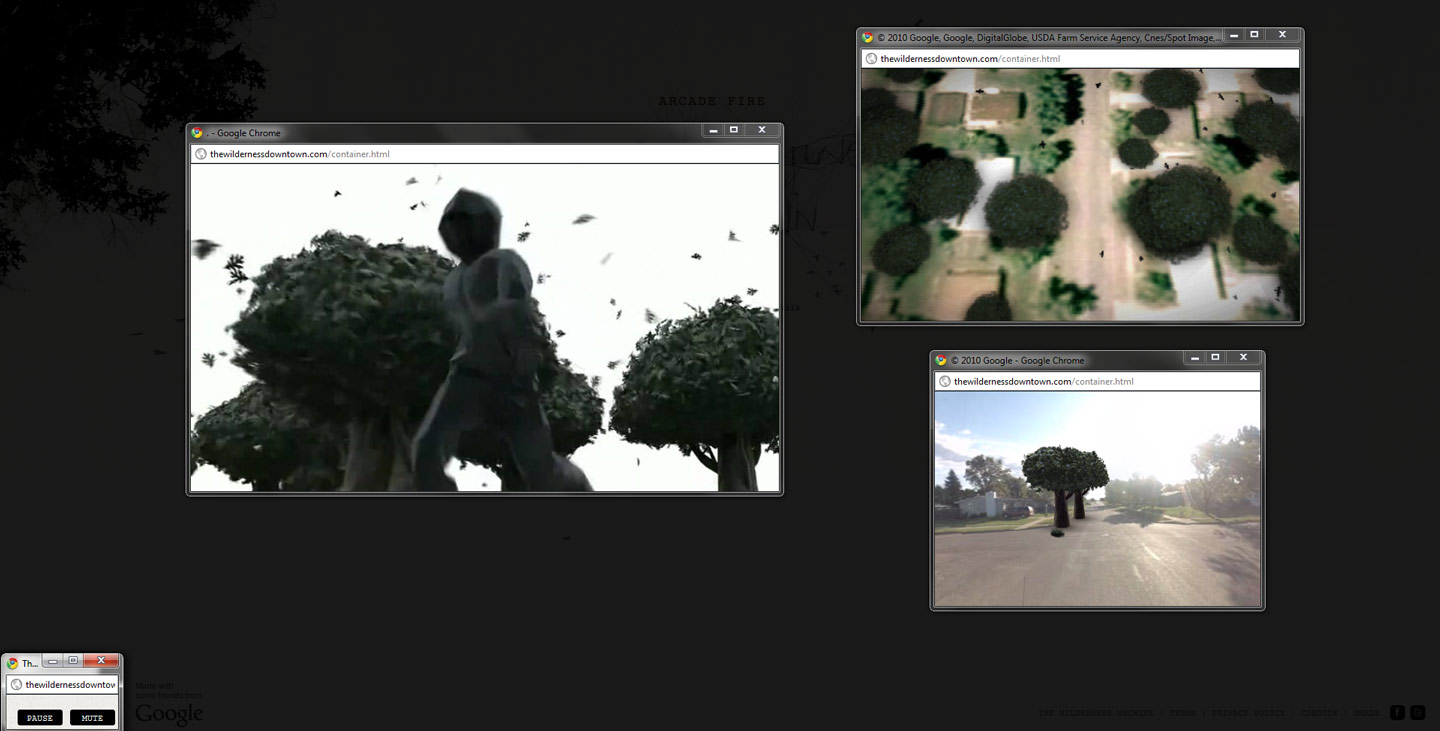Viewport: 1440px width, 731px height.
Task: Click the Google logo at bottom left
Action: (169, 714)
